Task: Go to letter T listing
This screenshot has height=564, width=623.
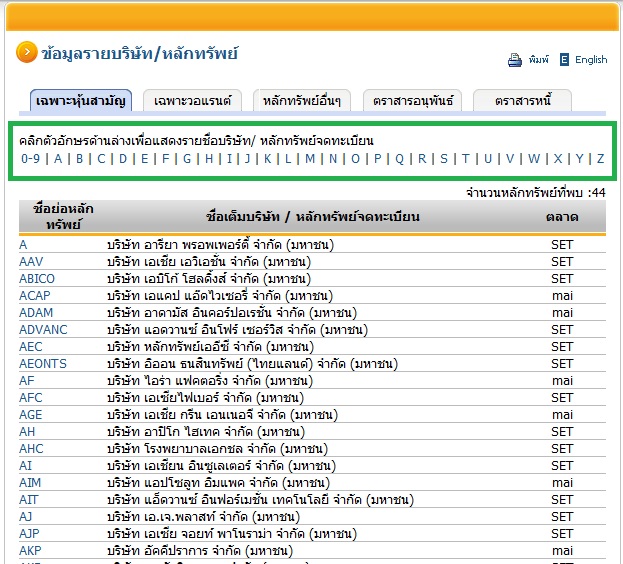Action: click(466, 159)
